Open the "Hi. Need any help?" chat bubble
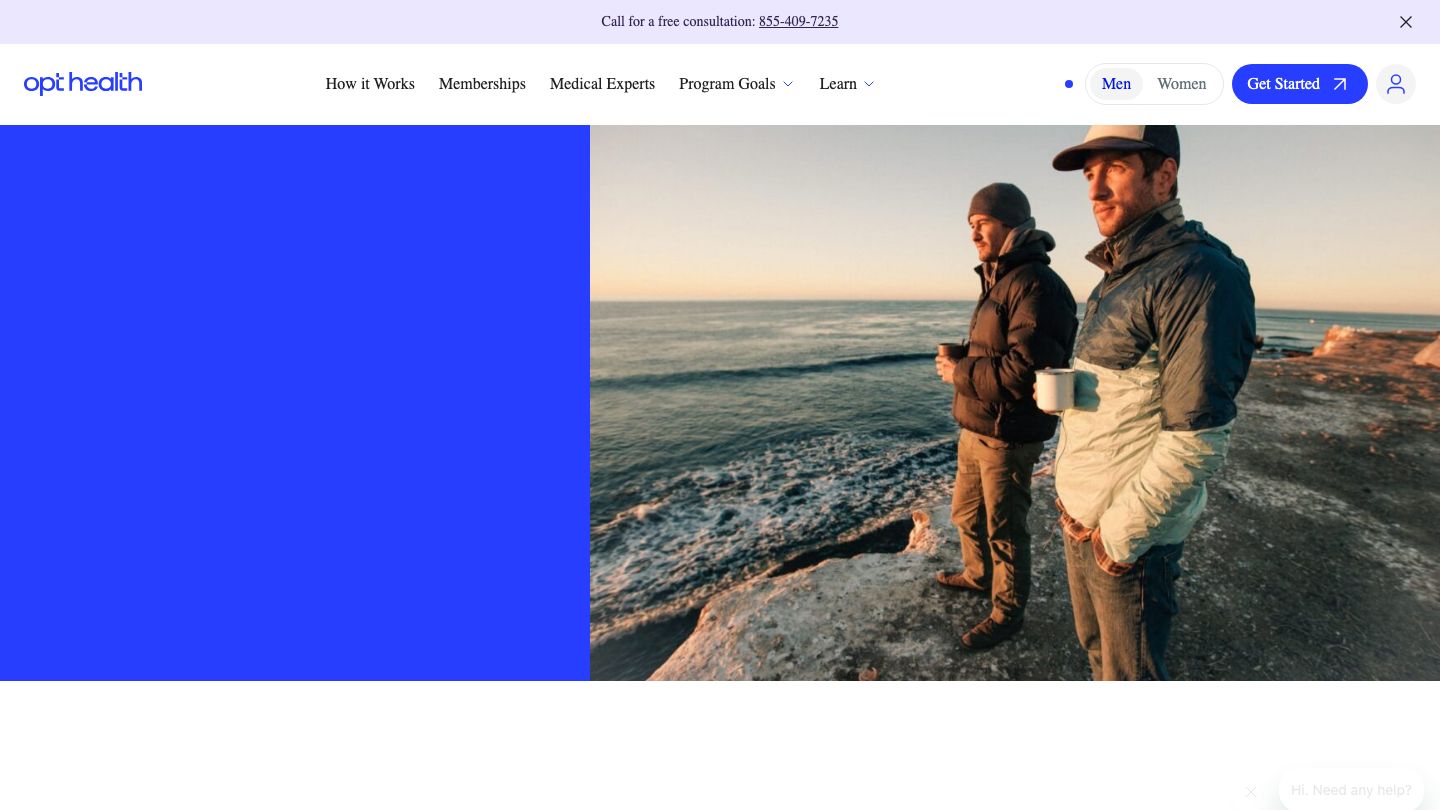 point(1350,790)
